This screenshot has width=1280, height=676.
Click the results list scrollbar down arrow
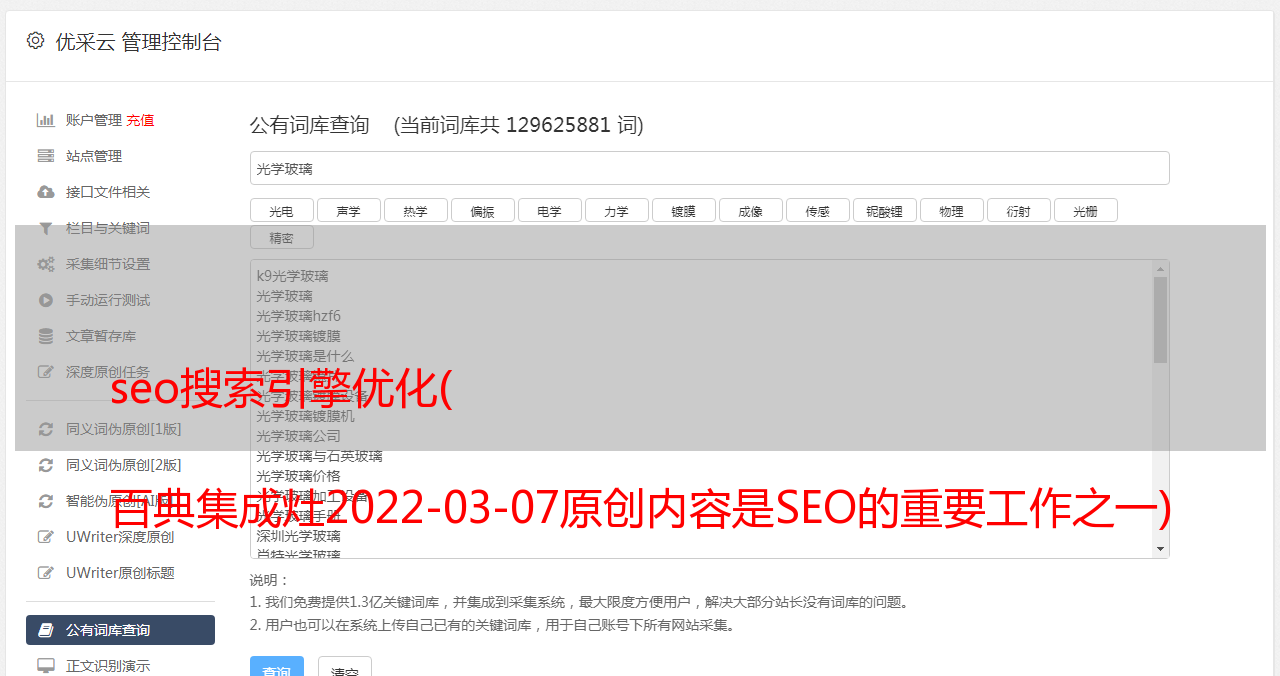tap(1160, 549)
